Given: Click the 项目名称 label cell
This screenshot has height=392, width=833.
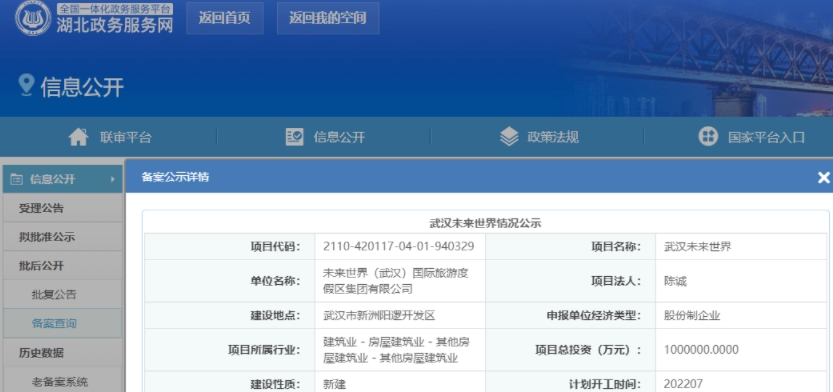Looking at the screenshot, I should pyautogui.click(x=571, y=246).
